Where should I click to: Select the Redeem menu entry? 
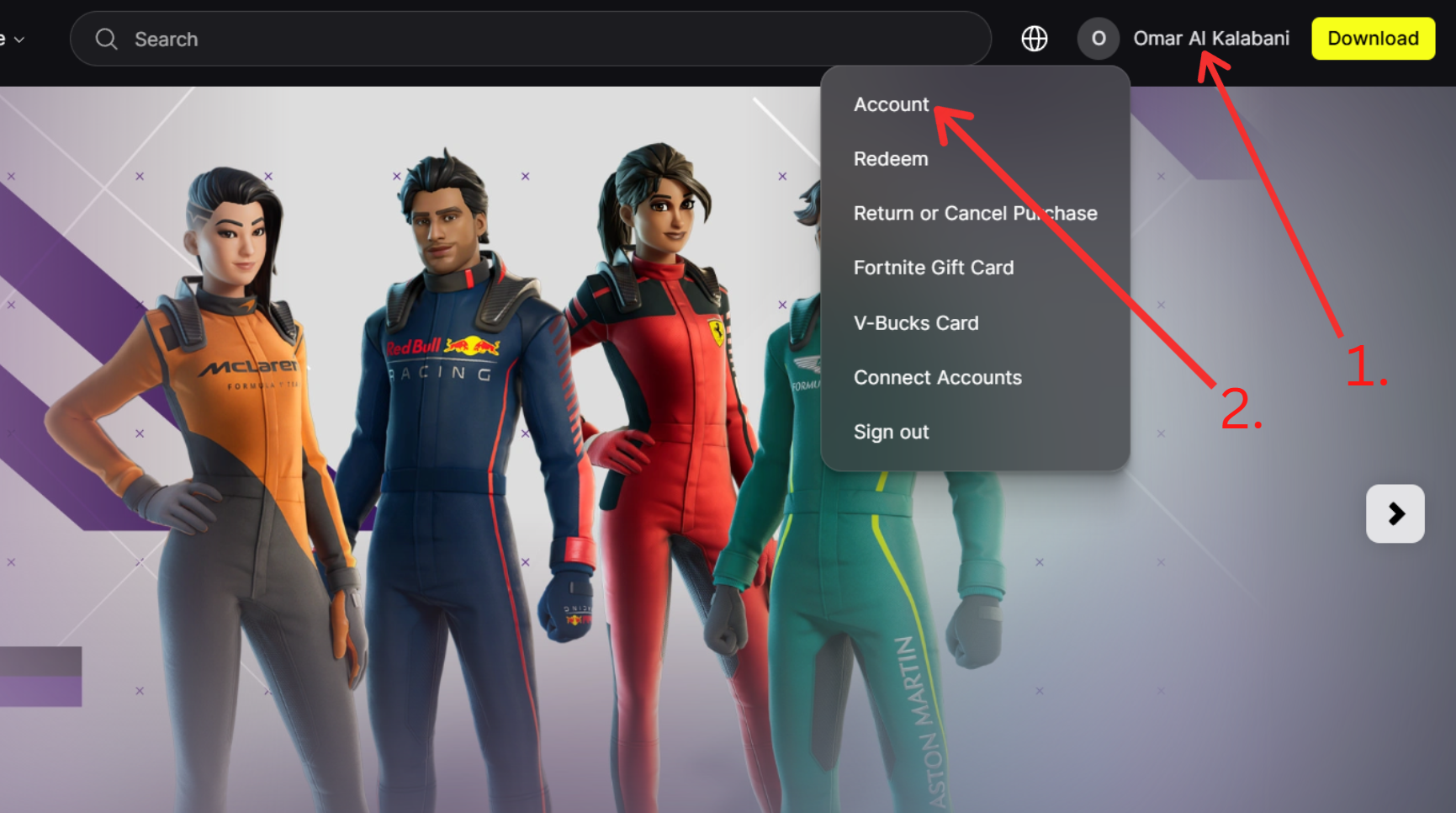(891, 159)
